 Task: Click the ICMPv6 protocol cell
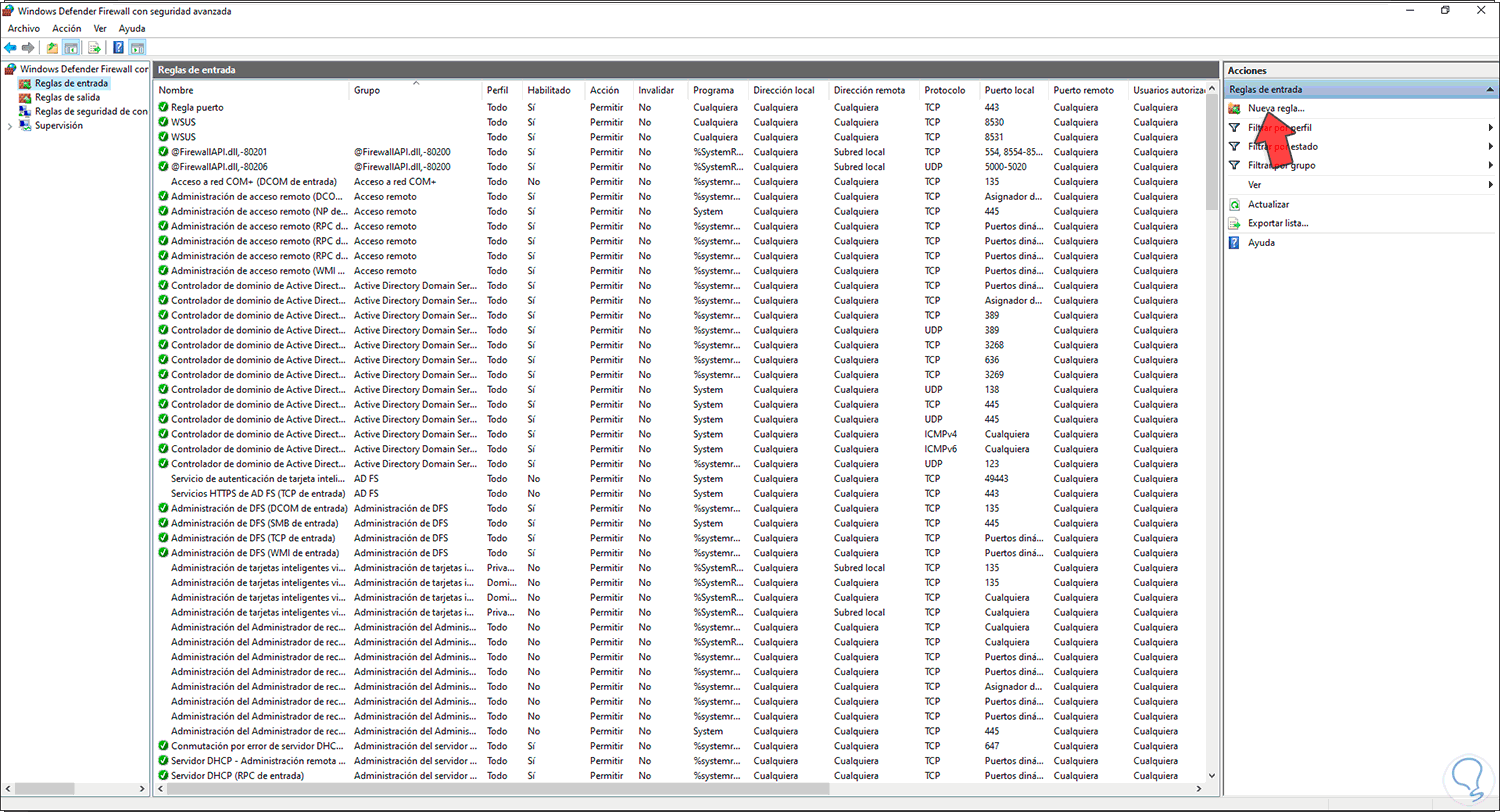[941, 449]
